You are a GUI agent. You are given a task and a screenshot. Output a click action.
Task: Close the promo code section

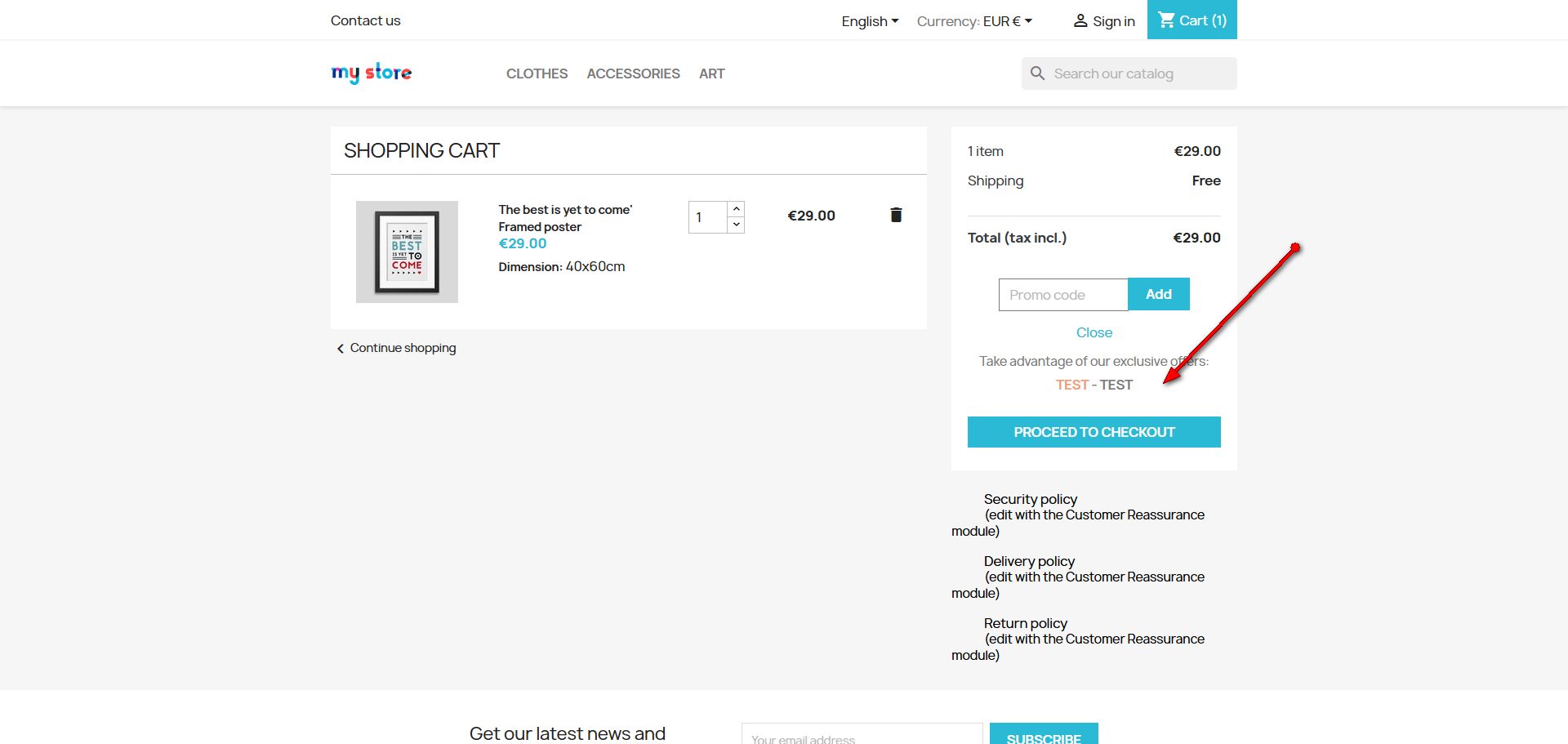click(1094, 332)
